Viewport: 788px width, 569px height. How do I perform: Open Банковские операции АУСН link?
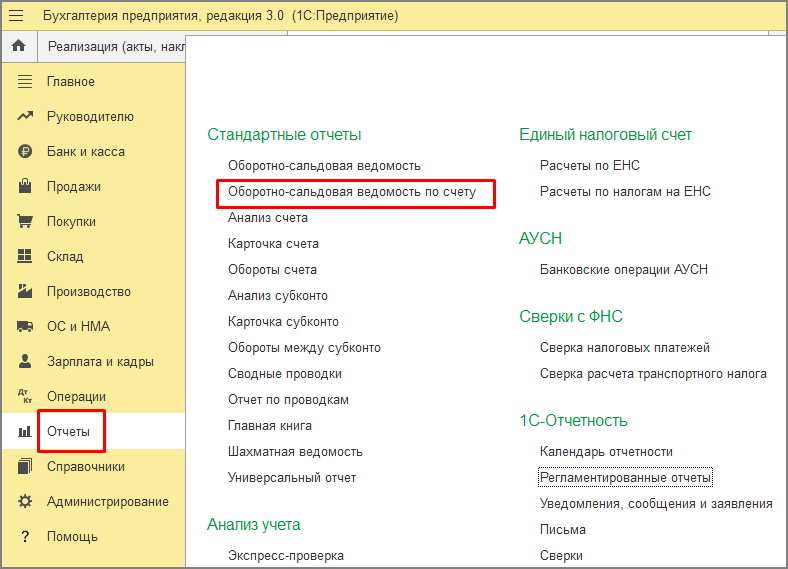click(623, 269)
